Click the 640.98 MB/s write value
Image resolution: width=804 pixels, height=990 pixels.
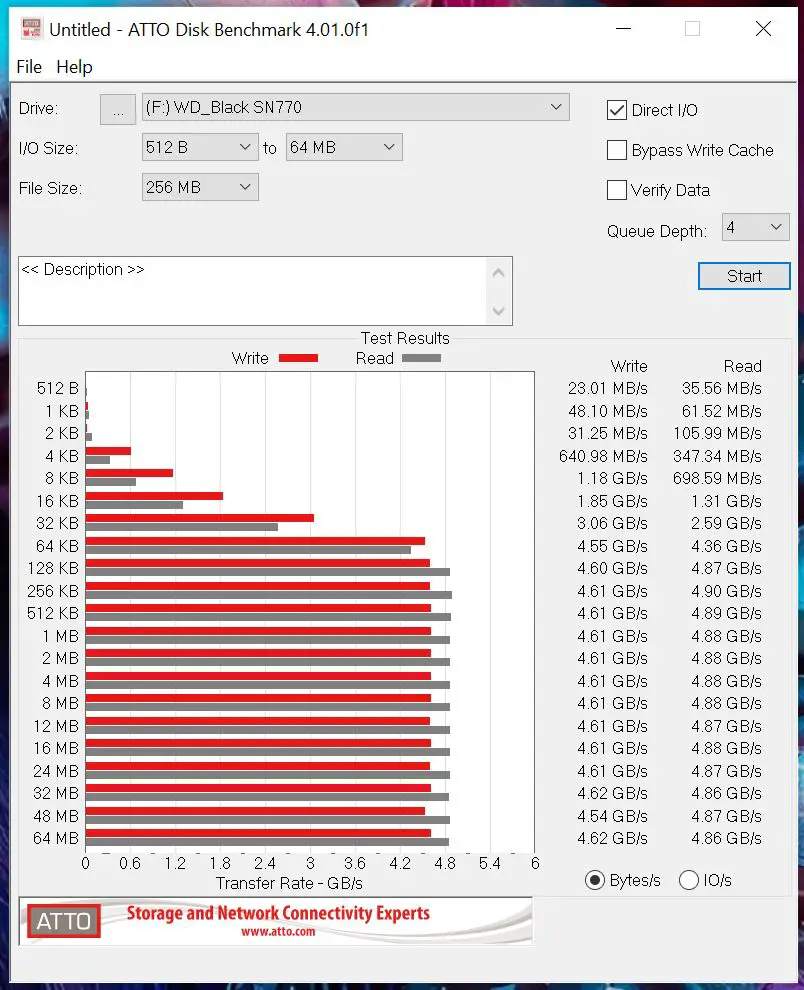point(603,456)
